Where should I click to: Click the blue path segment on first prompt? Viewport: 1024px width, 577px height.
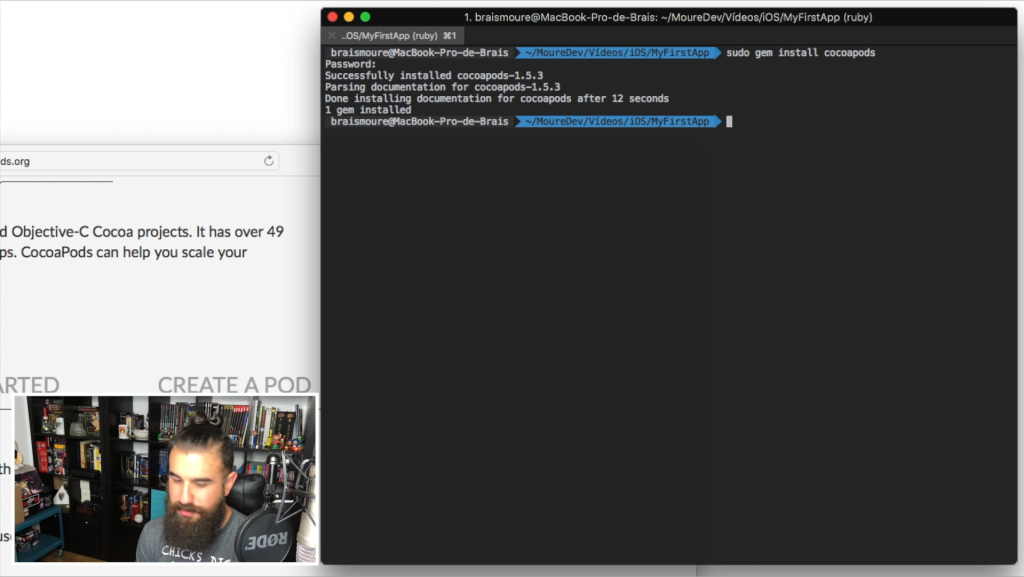[616, 52]
